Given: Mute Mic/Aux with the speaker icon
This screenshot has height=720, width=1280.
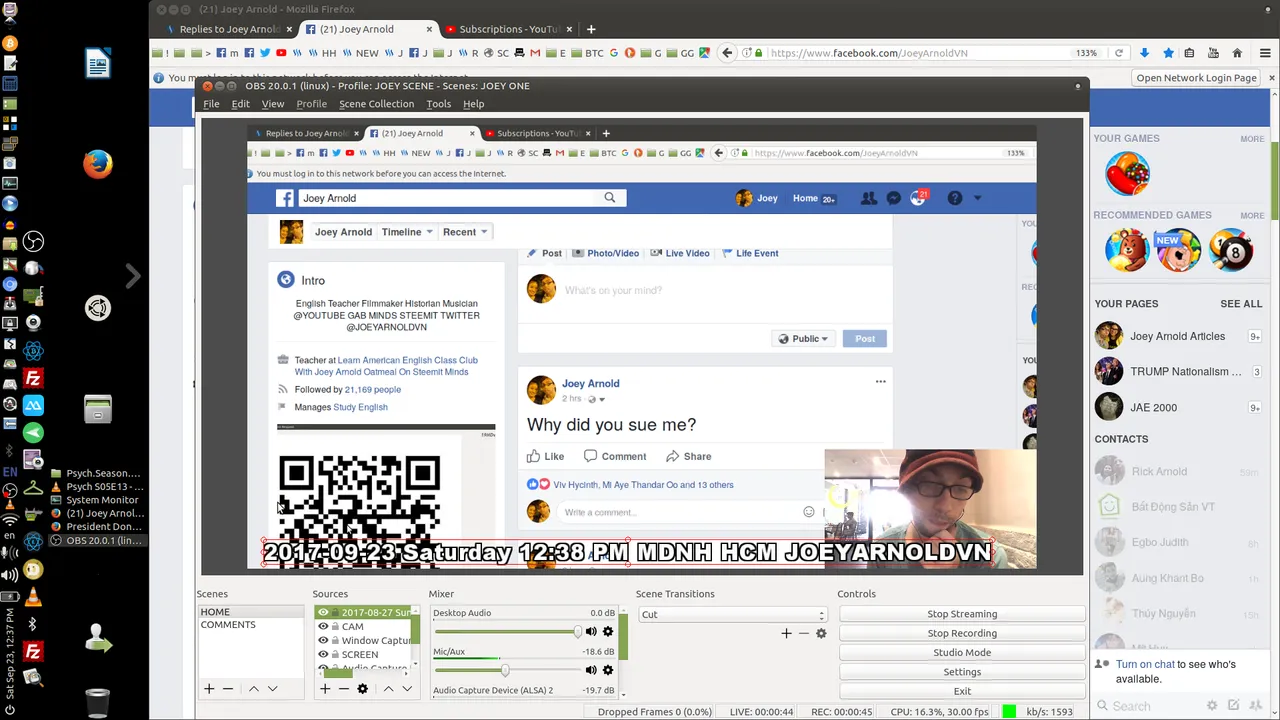Looking at the screenshot, I should click(591, 670).
